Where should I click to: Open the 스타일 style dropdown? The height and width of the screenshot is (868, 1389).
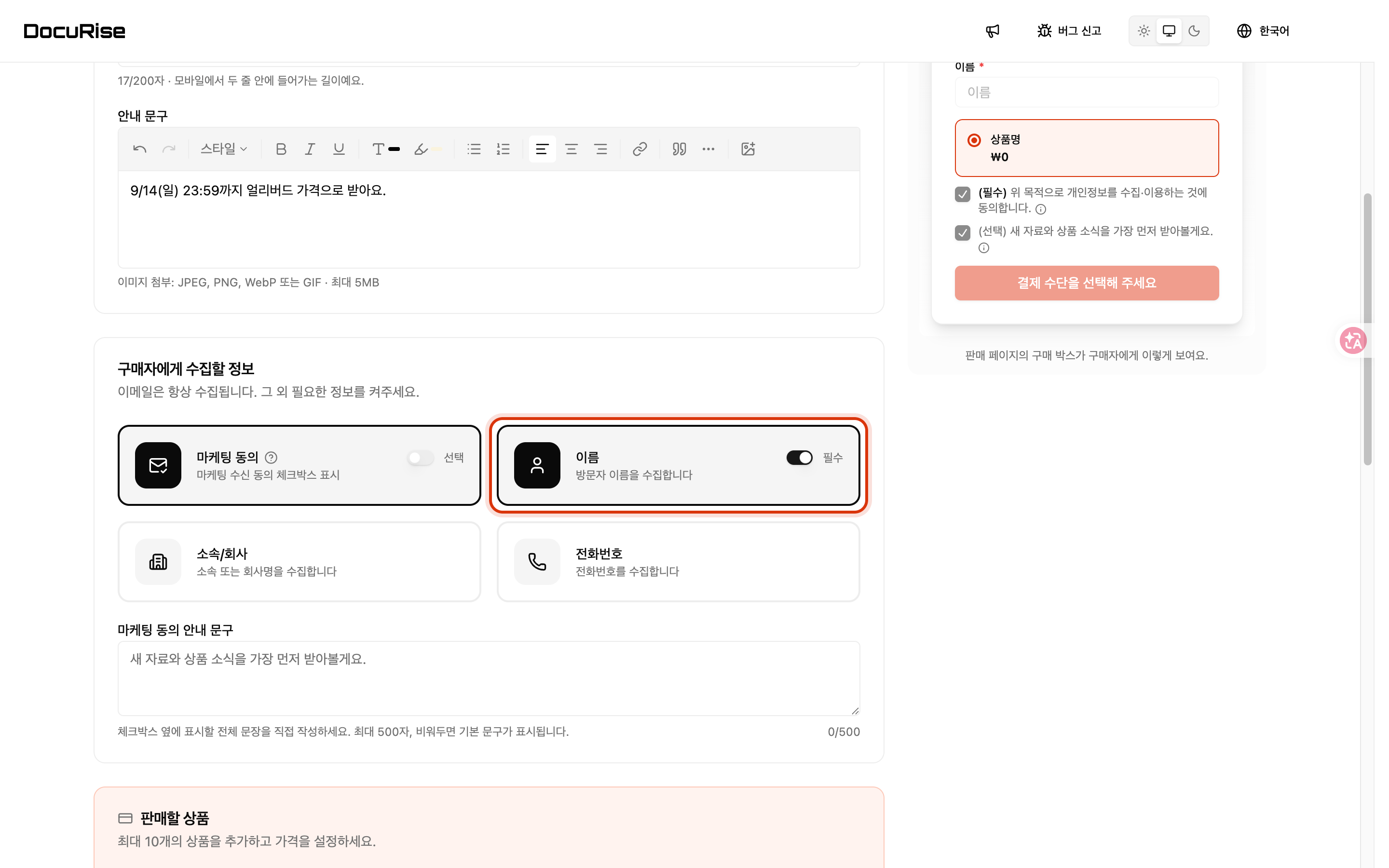point(224,149)
